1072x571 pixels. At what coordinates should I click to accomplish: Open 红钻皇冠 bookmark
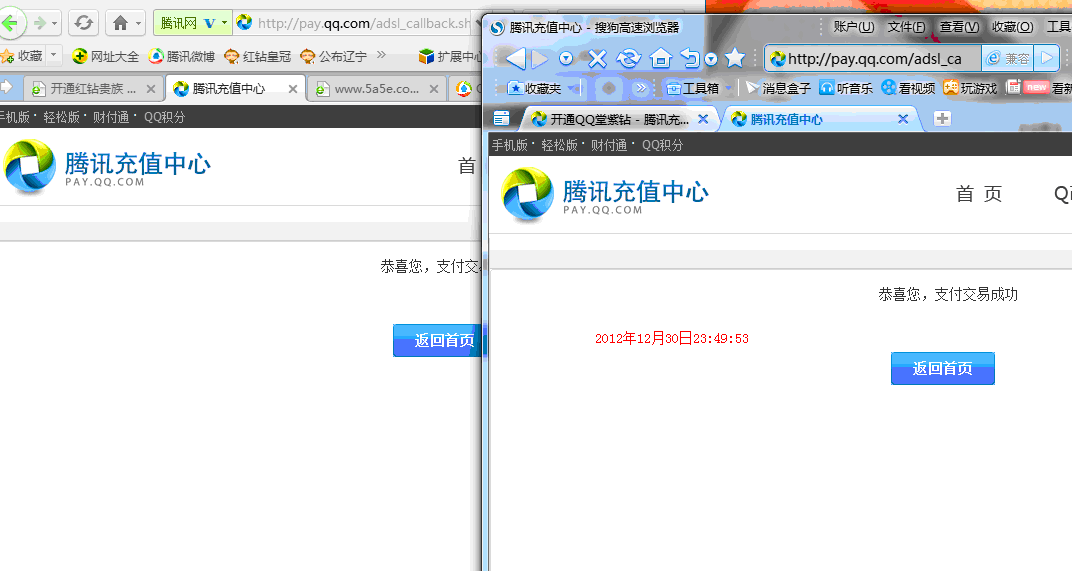258,56
